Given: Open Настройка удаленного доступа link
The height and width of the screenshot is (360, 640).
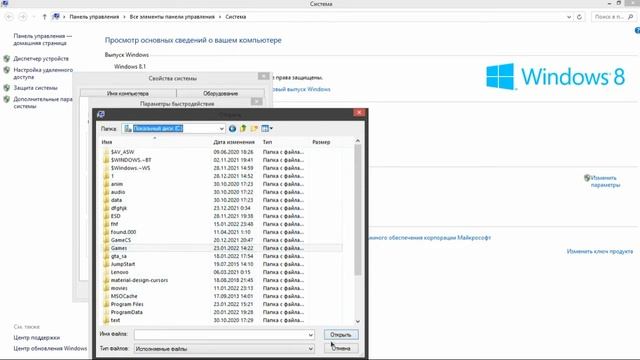Looking at the screenshot, I should tap(43, 73).
